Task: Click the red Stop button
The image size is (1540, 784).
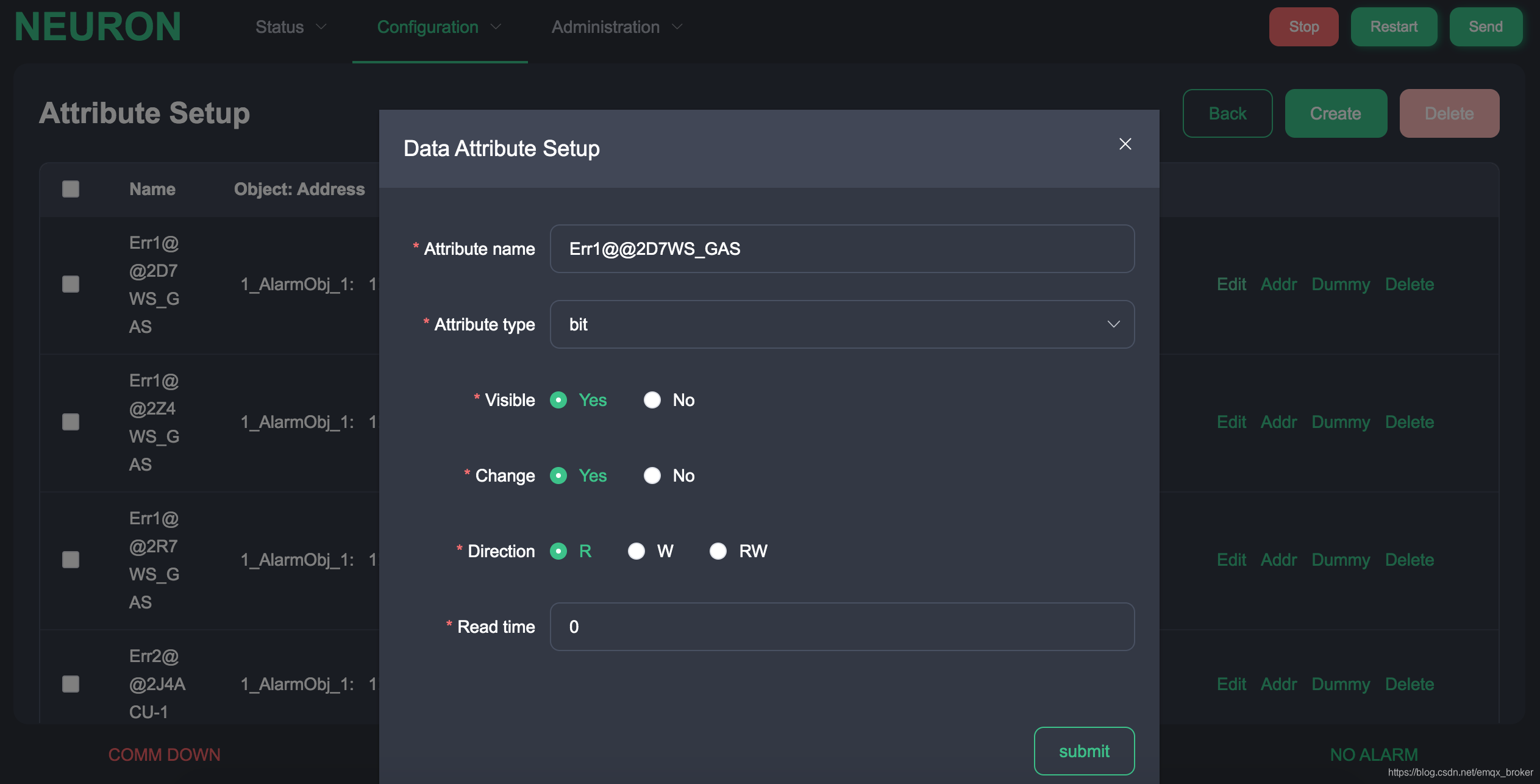Action: click(x=1303, y=27)
